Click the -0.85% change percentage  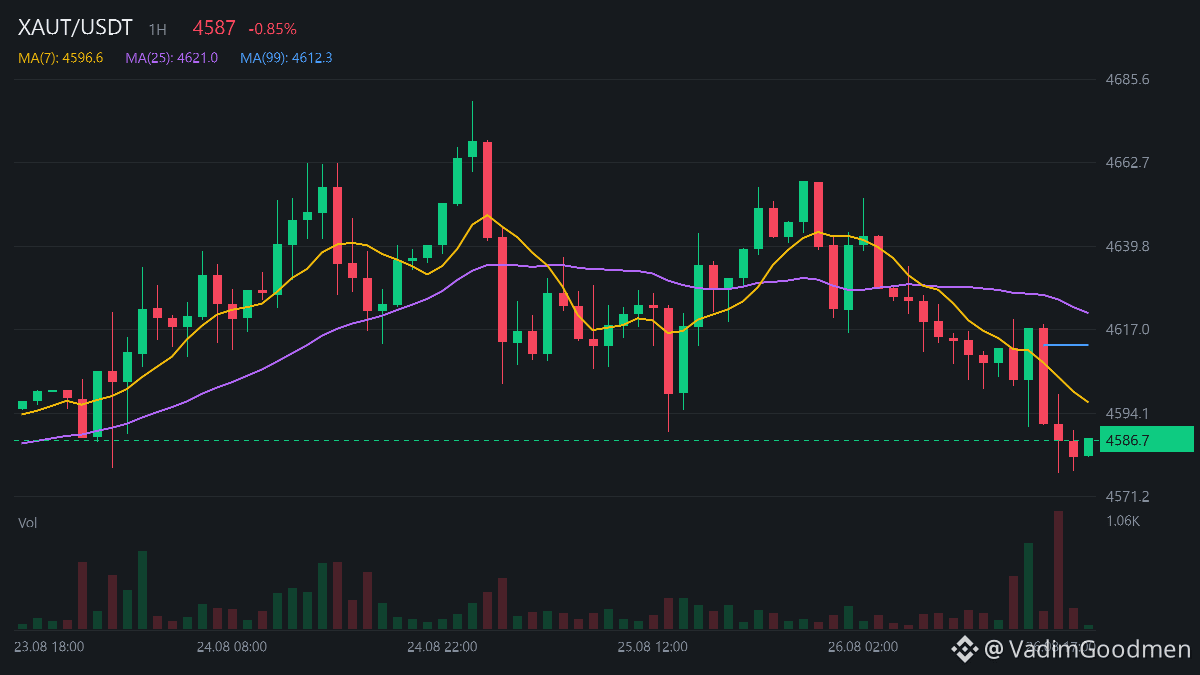point(273,29)
